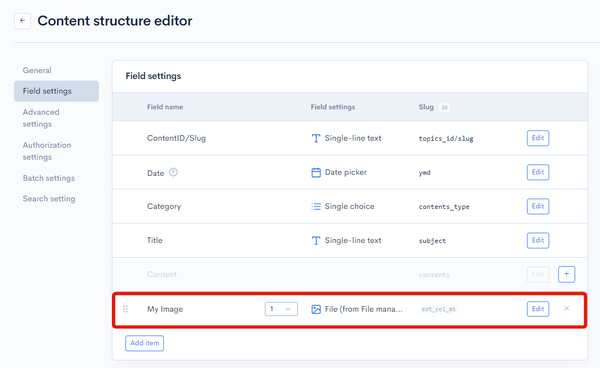Click the ymd slug value
The height and width of the screenshot is (368, 600).
pos(424,173)
